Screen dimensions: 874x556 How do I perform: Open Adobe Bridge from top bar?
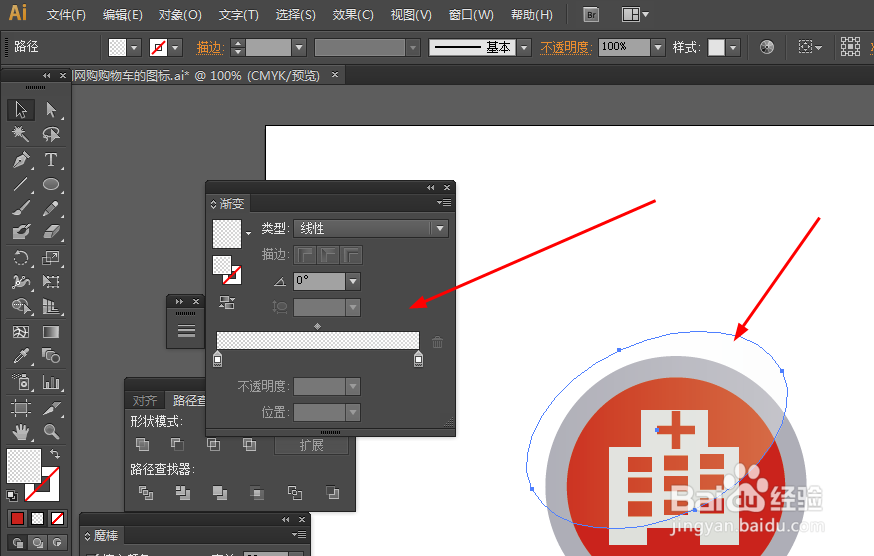coord(591,15)
